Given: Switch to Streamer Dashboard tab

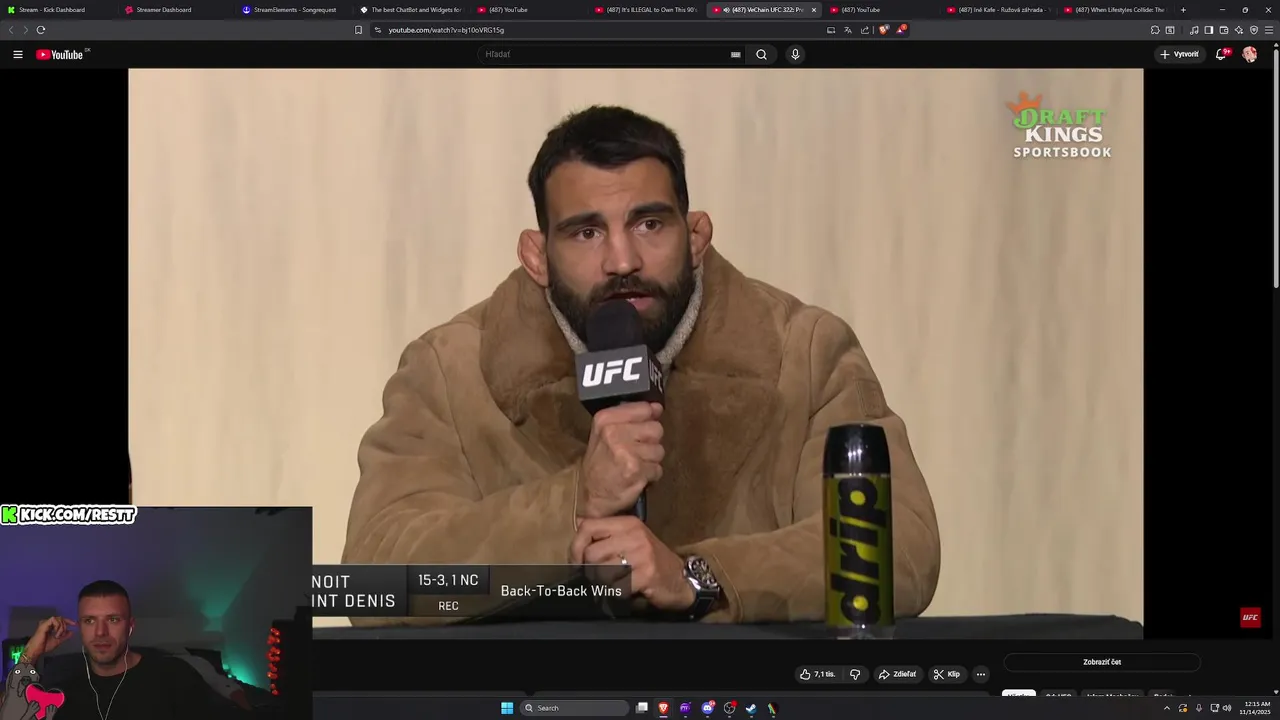Looking at the screenshot, I should click(x=177, y=10).
